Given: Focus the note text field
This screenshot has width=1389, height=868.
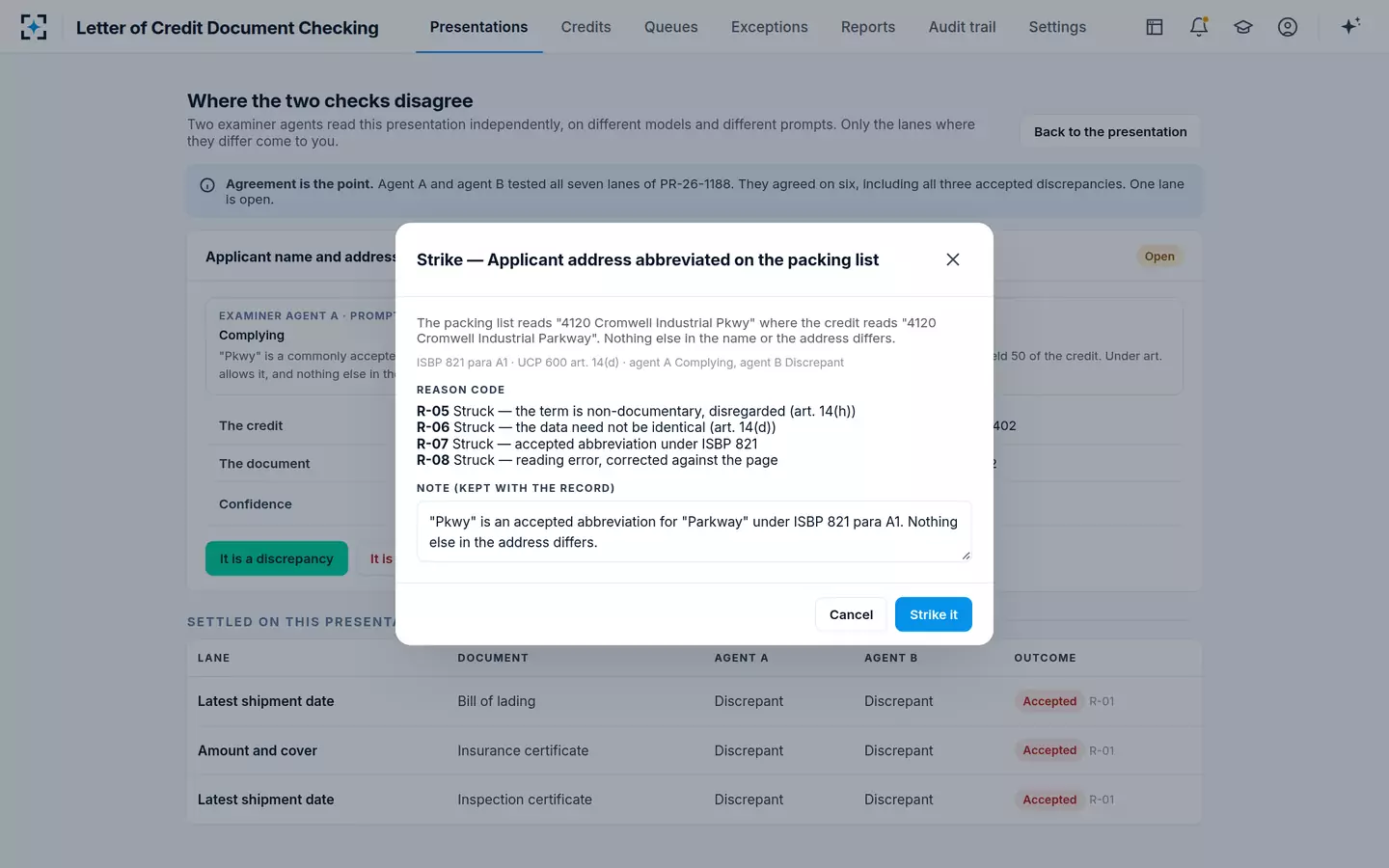Looking at the screenshot, I should click(694, 531).
